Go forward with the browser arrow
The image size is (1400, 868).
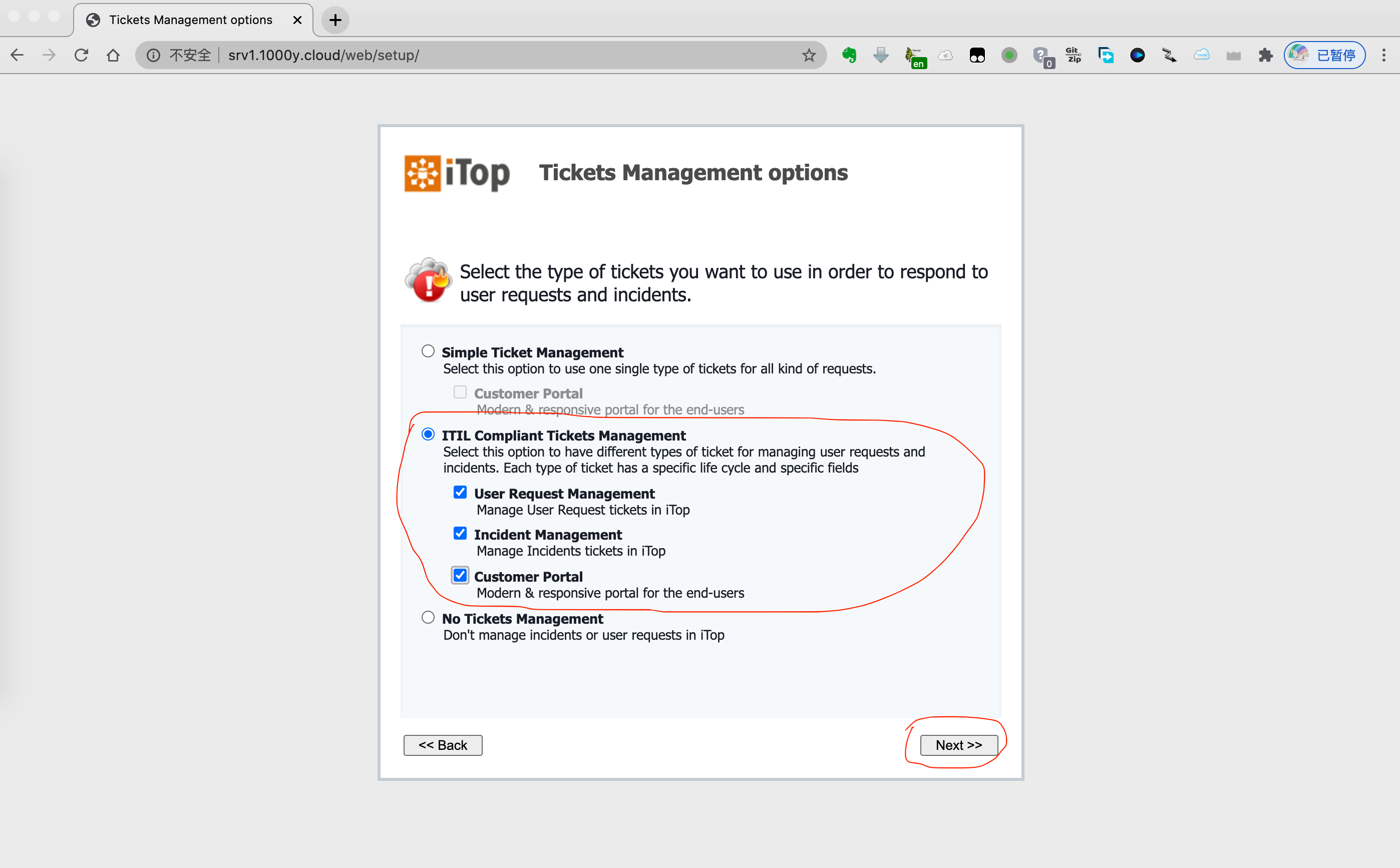[x=50, y=55]
